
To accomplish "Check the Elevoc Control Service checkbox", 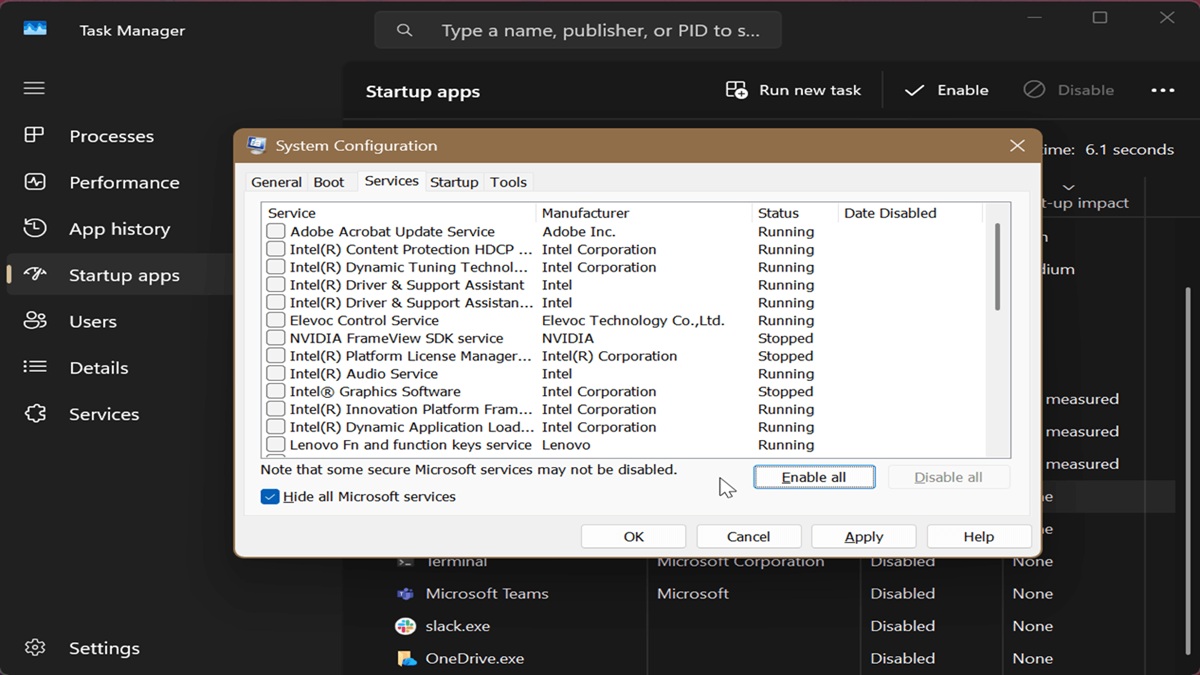I will (x=275, y=320).
